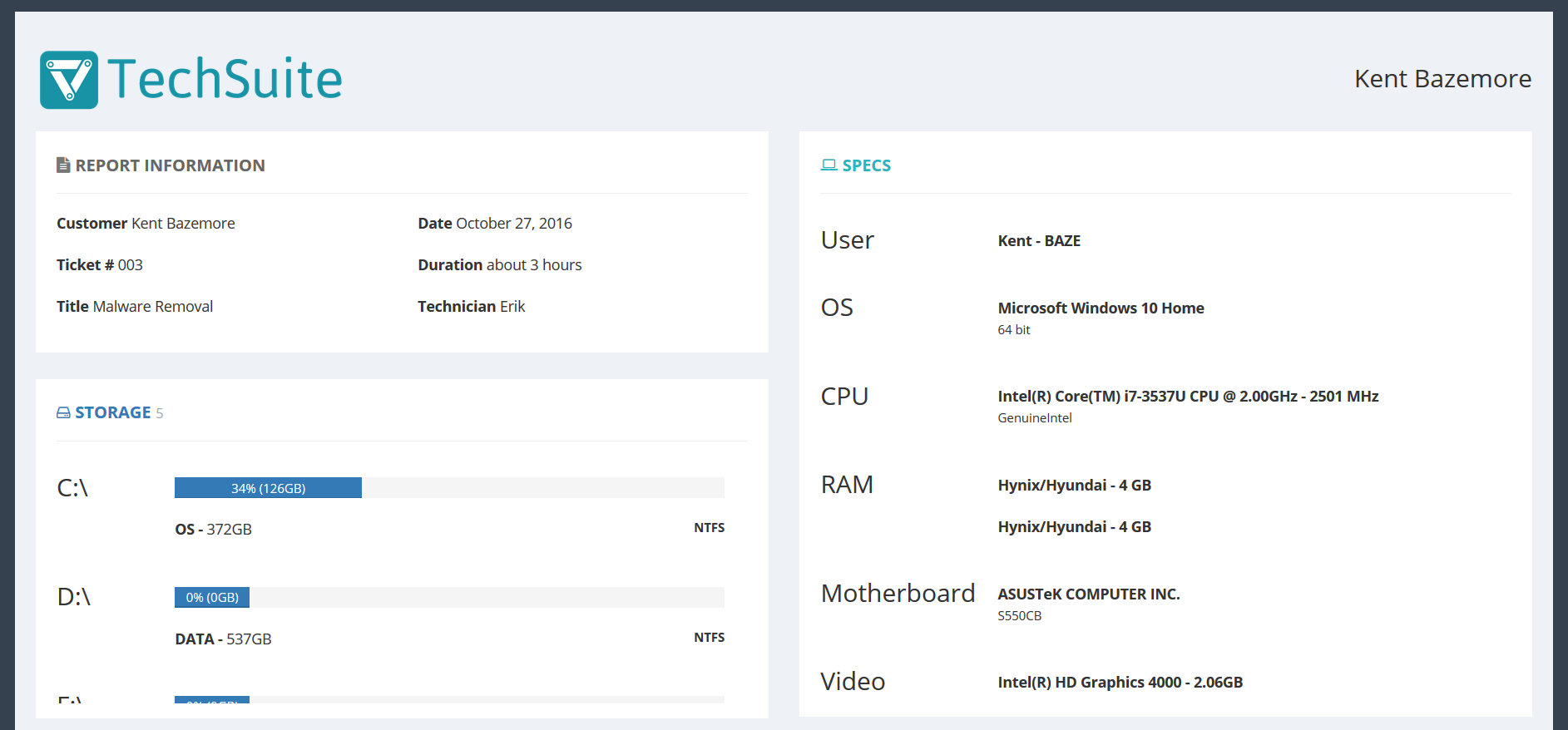Viewport: 1568px width, 730px height.
Task: Select the DATA - 537GB volume text
Action: [x=223, y=639]
